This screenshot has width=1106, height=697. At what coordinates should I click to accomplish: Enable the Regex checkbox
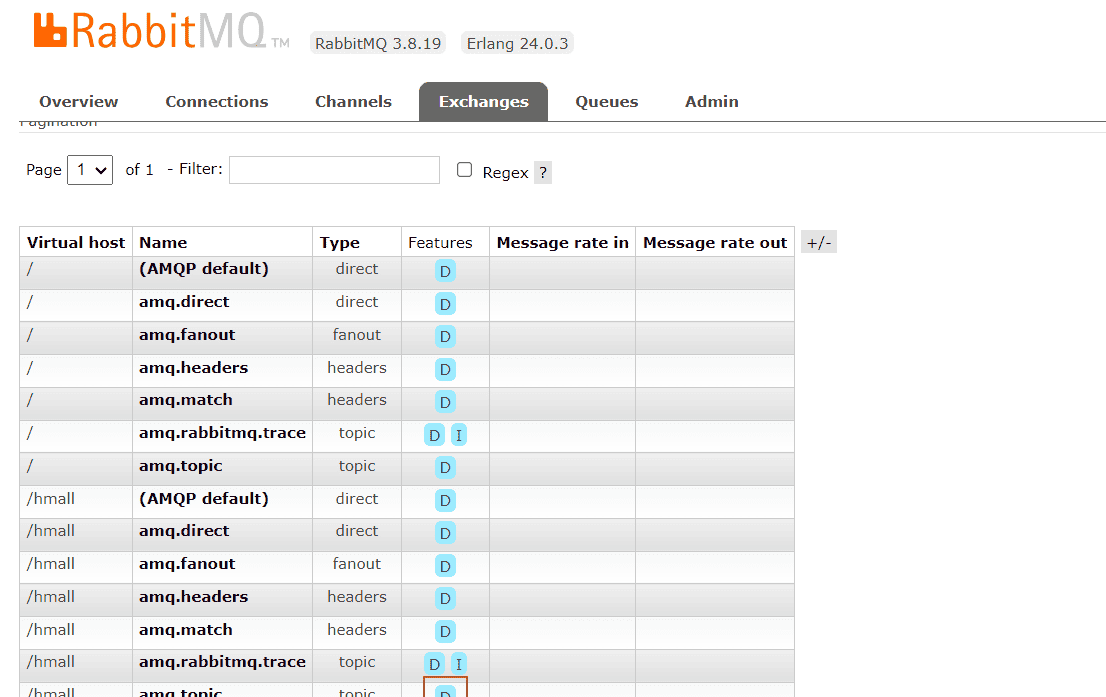coord(464,170)
